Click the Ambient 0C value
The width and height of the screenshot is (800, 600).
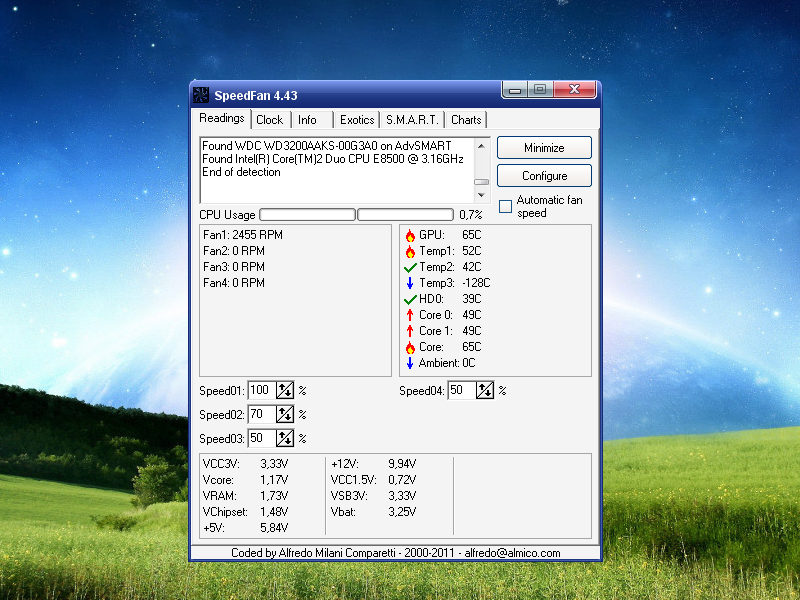click(468, 363)
